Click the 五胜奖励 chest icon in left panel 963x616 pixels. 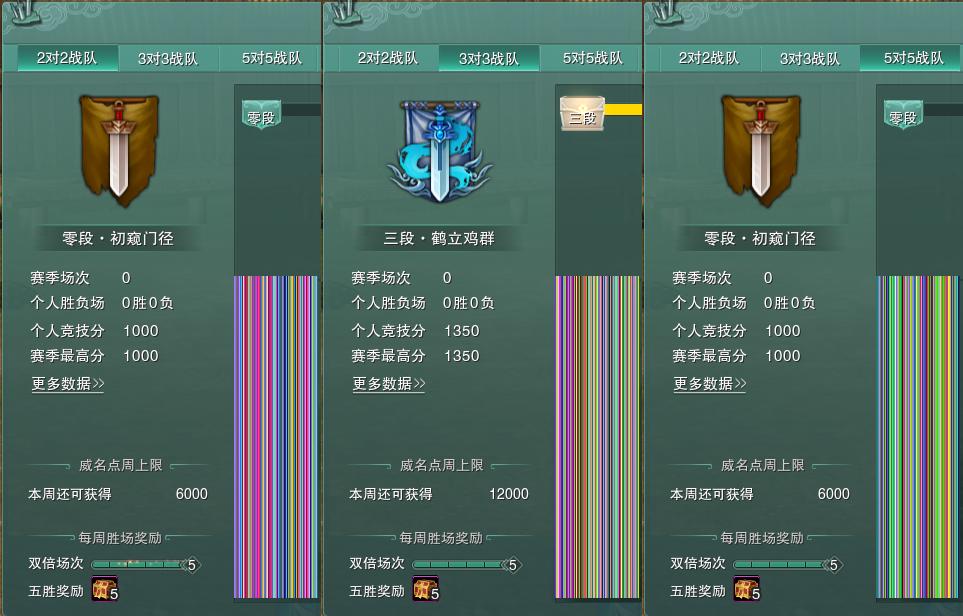(104, 589)
